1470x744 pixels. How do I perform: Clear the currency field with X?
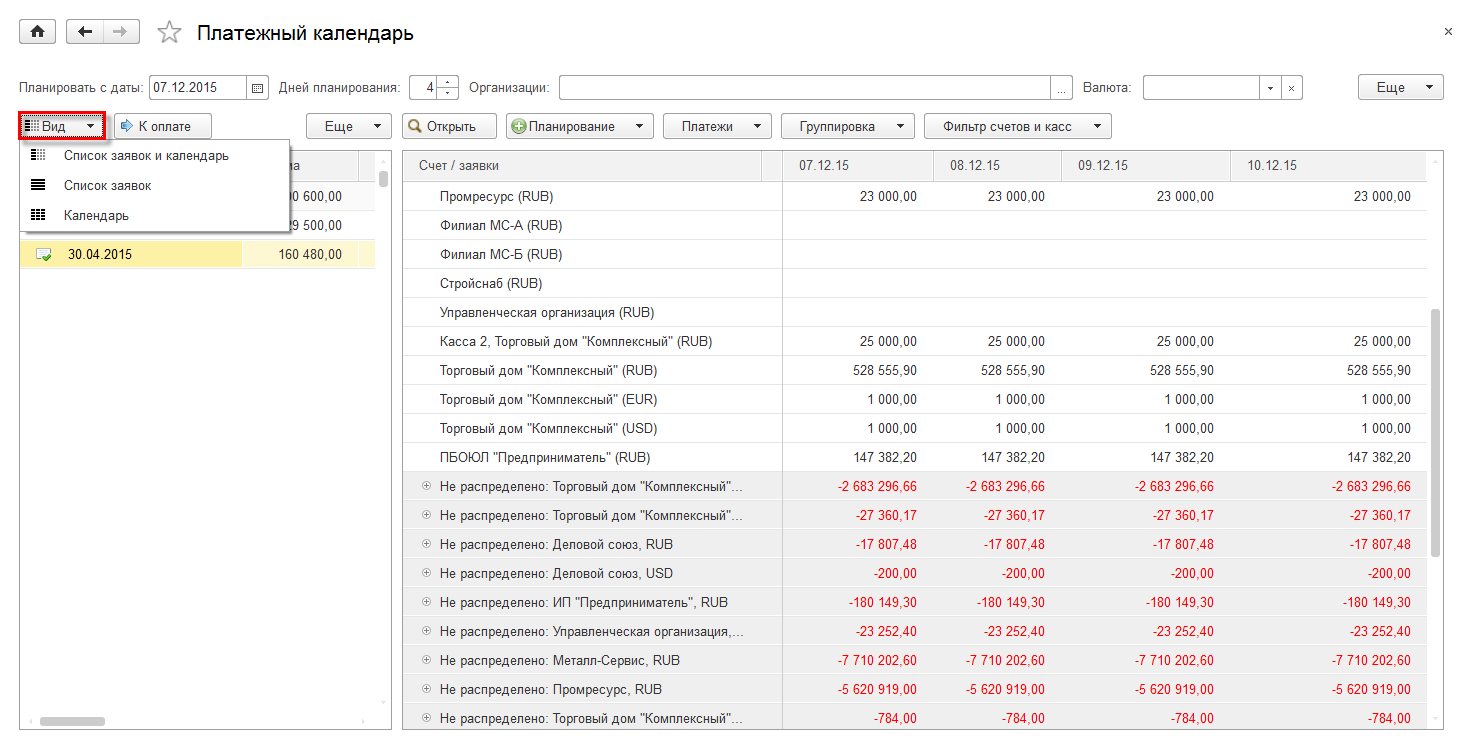point(1291,88)
